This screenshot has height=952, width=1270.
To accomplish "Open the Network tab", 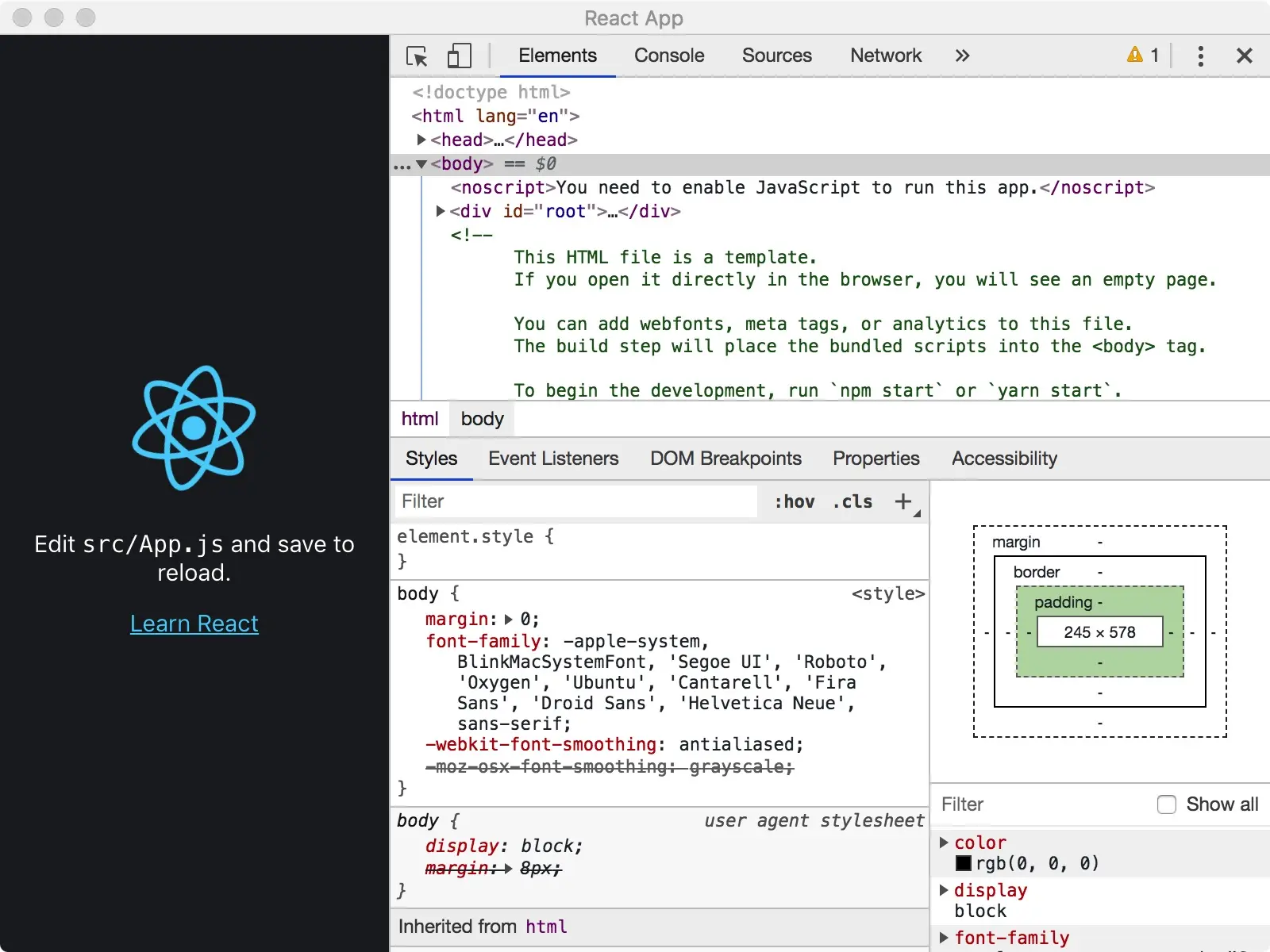I will click(x=886, y=56).
